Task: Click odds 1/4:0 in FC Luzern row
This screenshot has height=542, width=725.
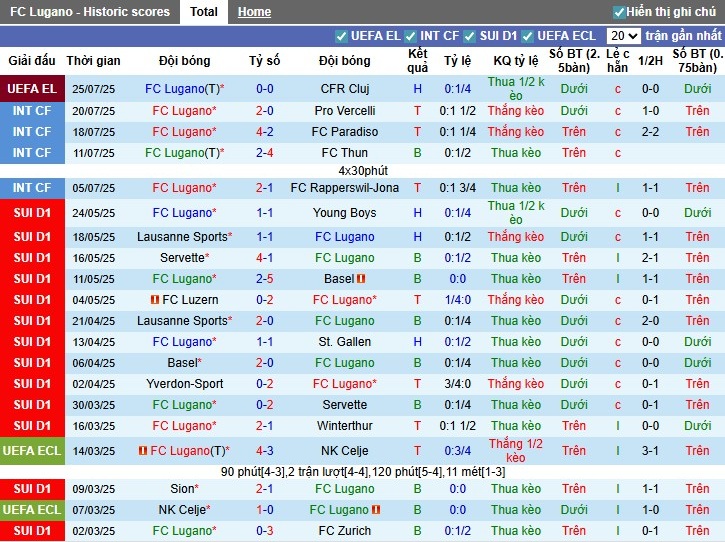Action: pos(457,300)
